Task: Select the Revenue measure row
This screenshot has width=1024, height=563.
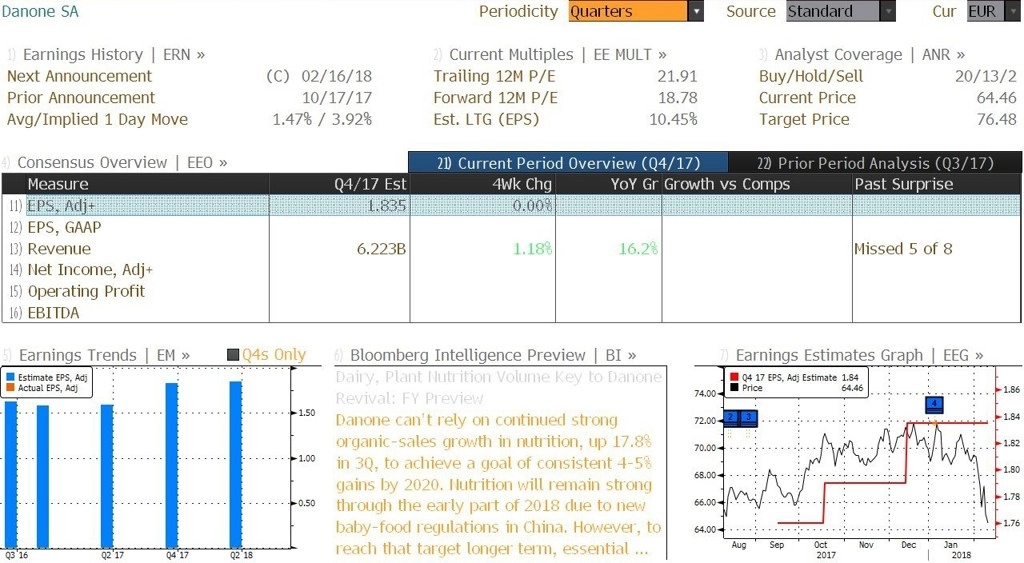Action: click(511, 249)
